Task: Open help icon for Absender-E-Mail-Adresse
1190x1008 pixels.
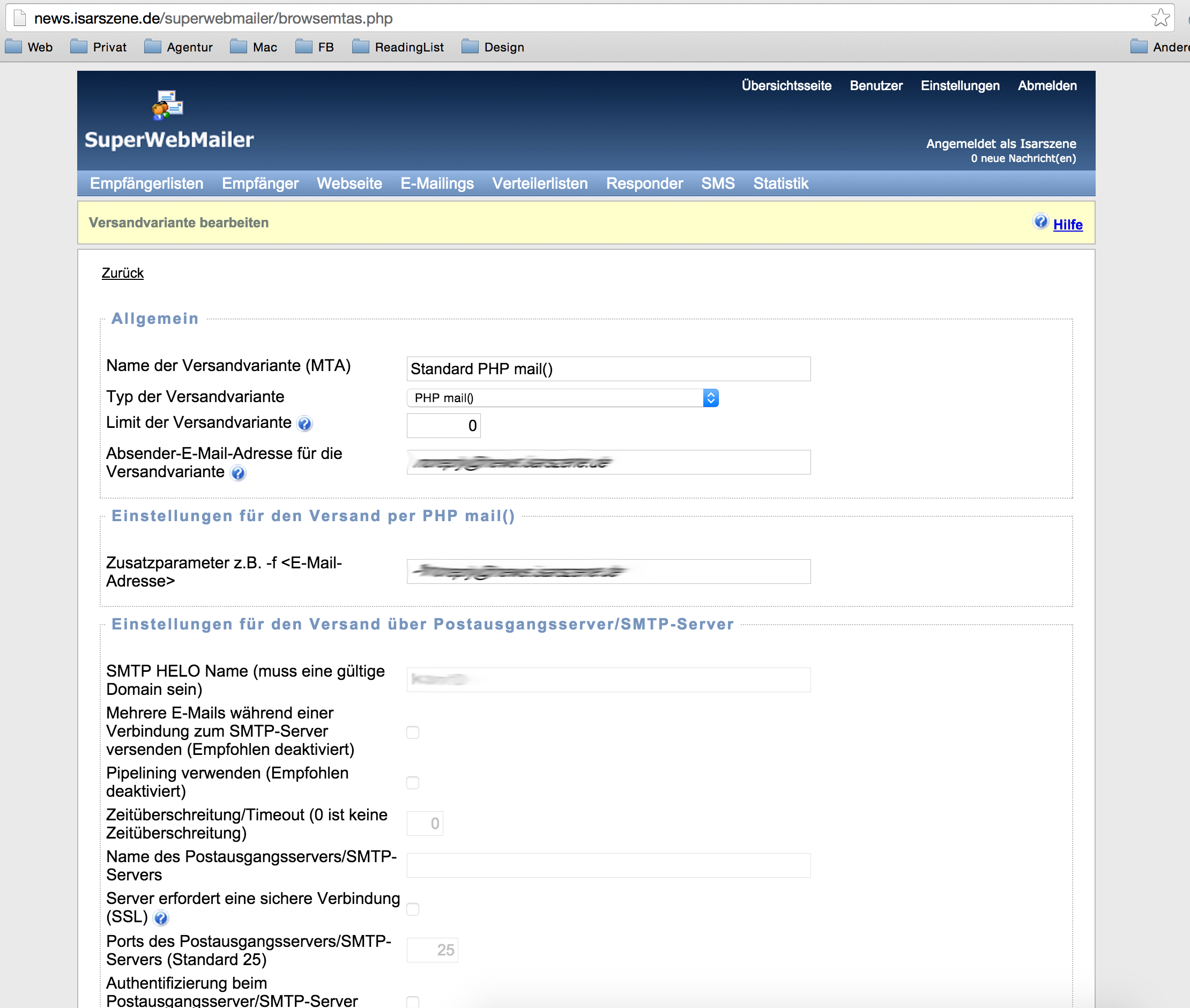Action: click(x=237, y=473)
